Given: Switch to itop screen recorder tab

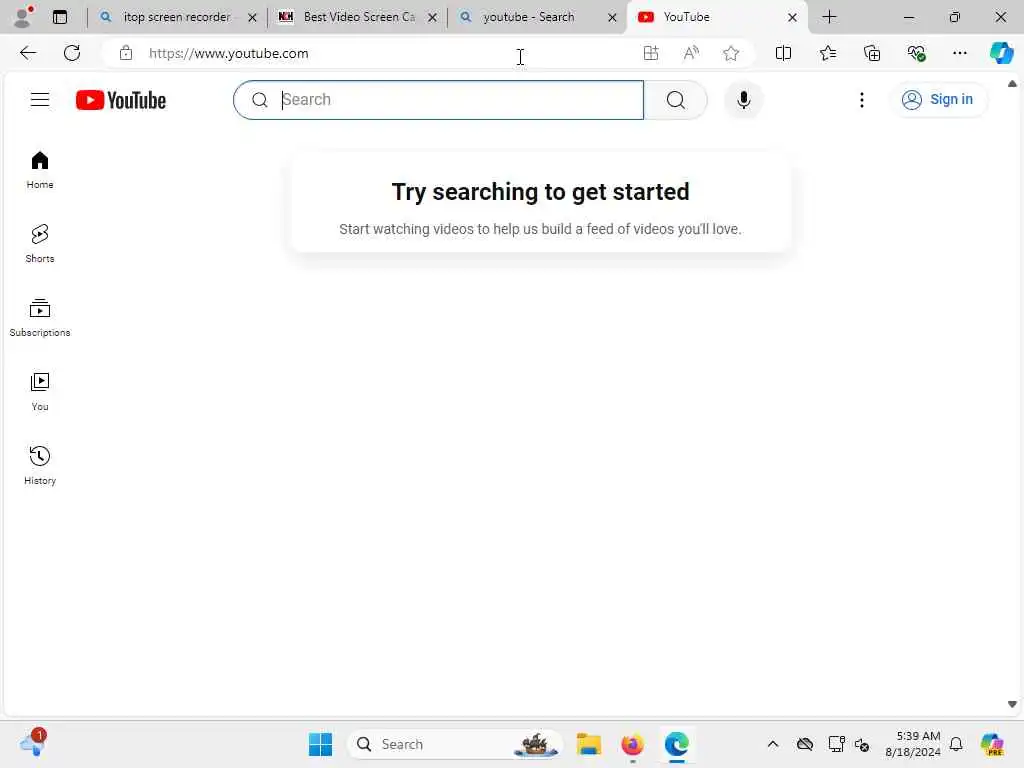Looking at the screenshot, I should [x=177, y=17].
